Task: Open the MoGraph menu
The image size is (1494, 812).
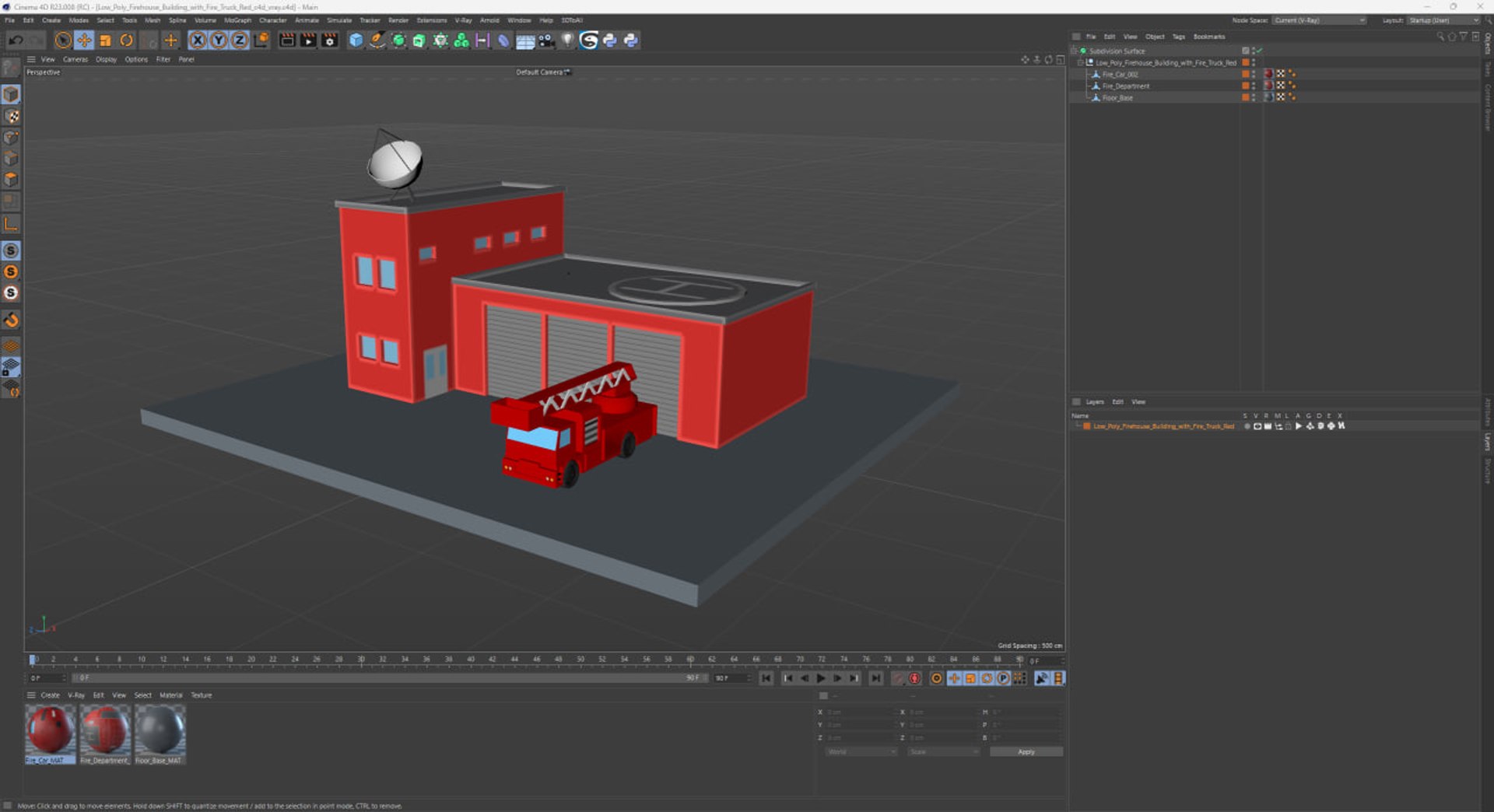Action: 237,20
